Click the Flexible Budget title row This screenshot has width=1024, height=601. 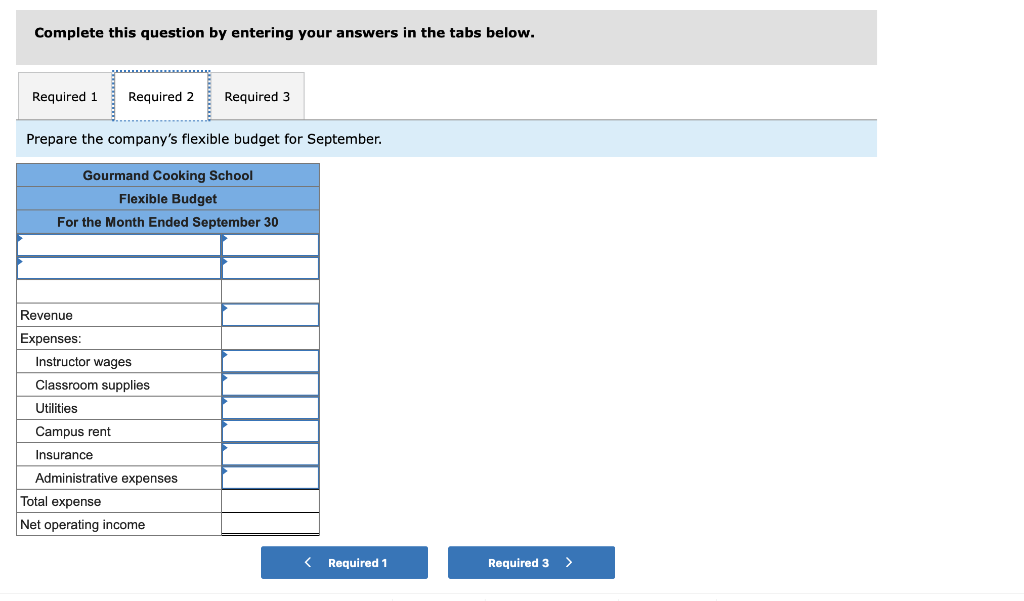(x=167, y=198)
